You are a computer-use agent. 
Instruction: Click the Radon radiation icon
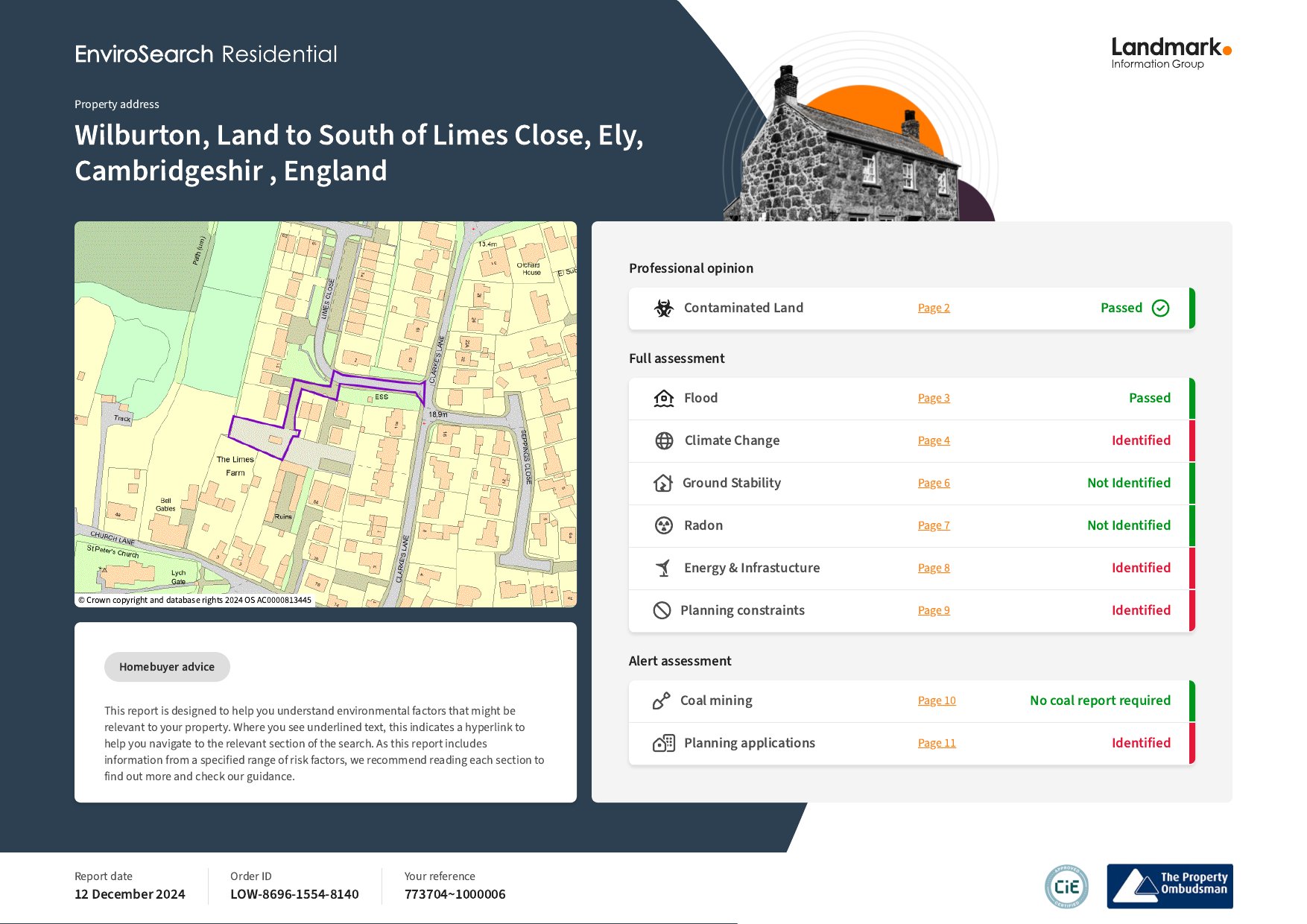coord(663,526)
